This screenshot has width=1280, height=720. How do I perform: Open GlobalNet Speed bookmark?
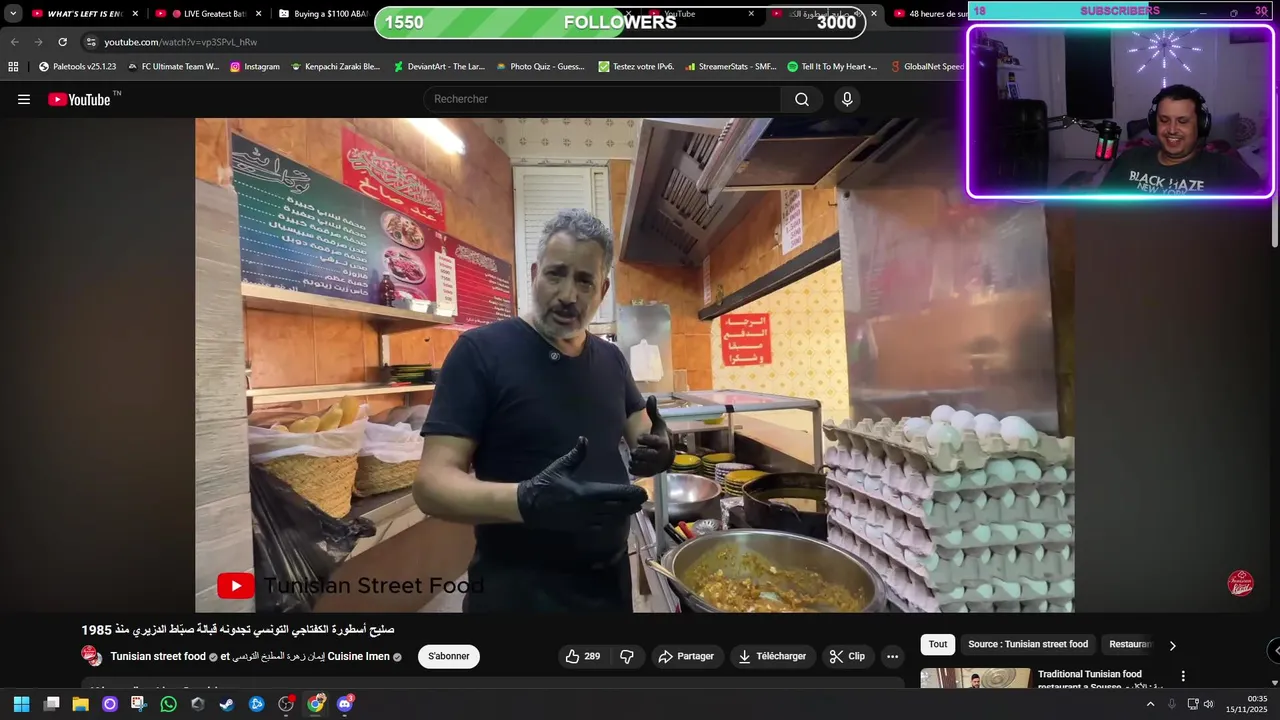927,67
